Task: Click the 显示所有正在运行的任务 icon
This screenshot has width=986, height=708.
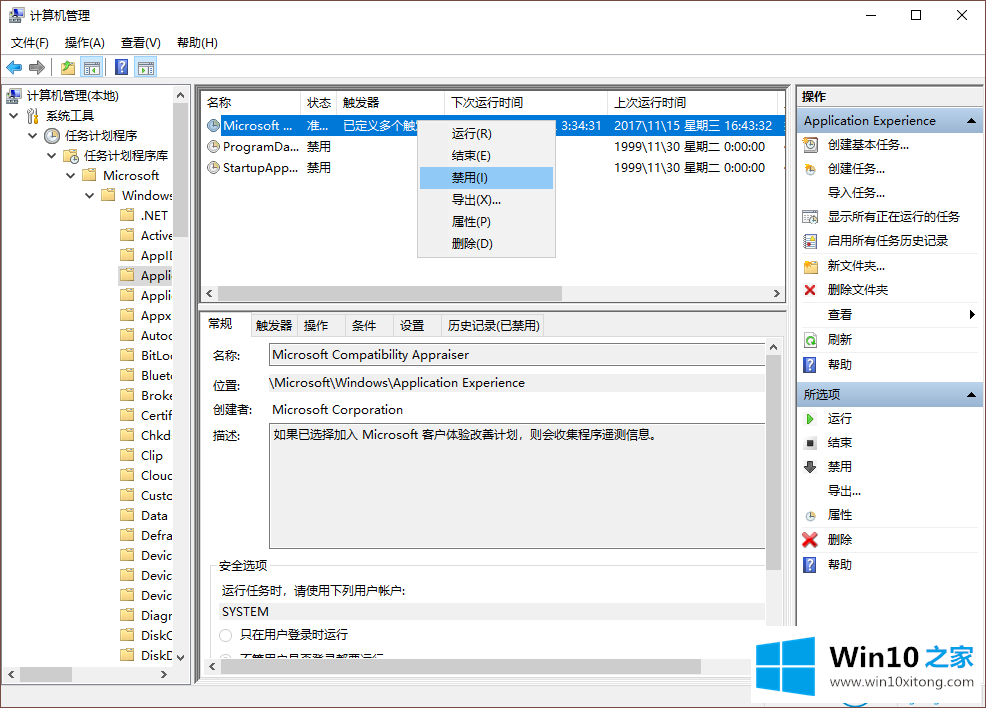Action: coord(811,217)
